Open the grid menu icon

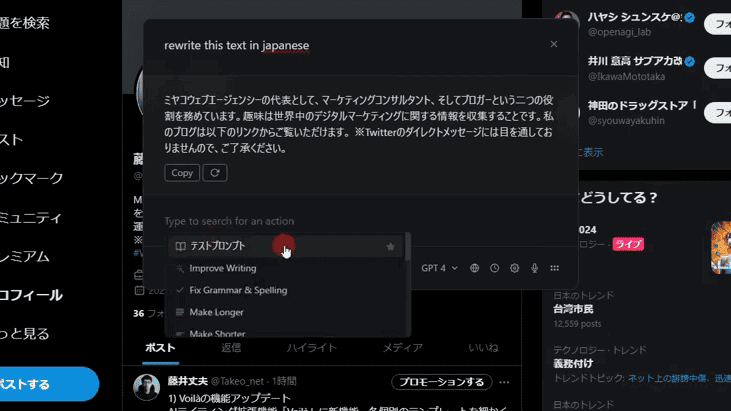[554, 268]
